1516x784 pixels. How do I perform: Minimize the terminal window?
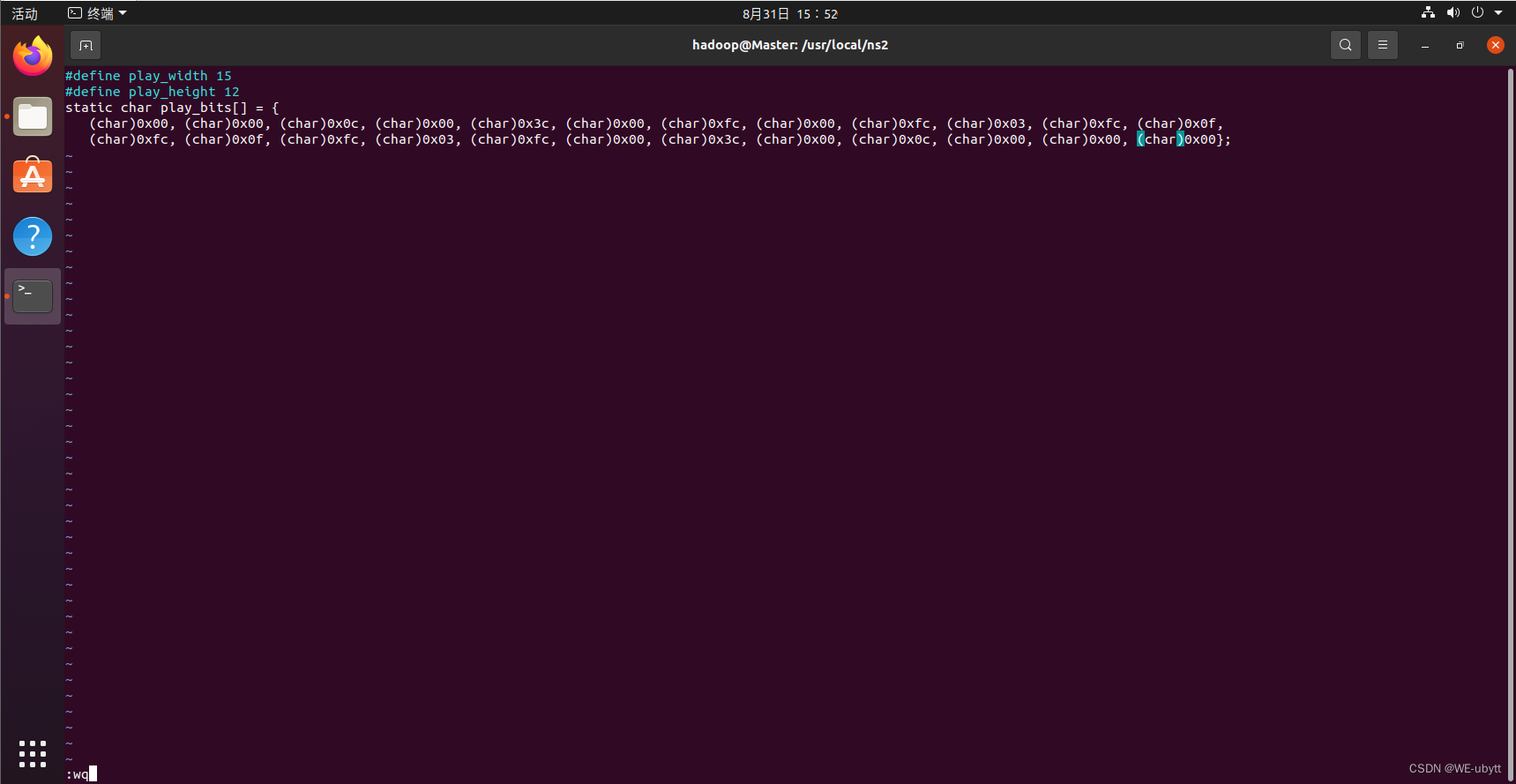pyautogui.click(x=1425, y=45)
